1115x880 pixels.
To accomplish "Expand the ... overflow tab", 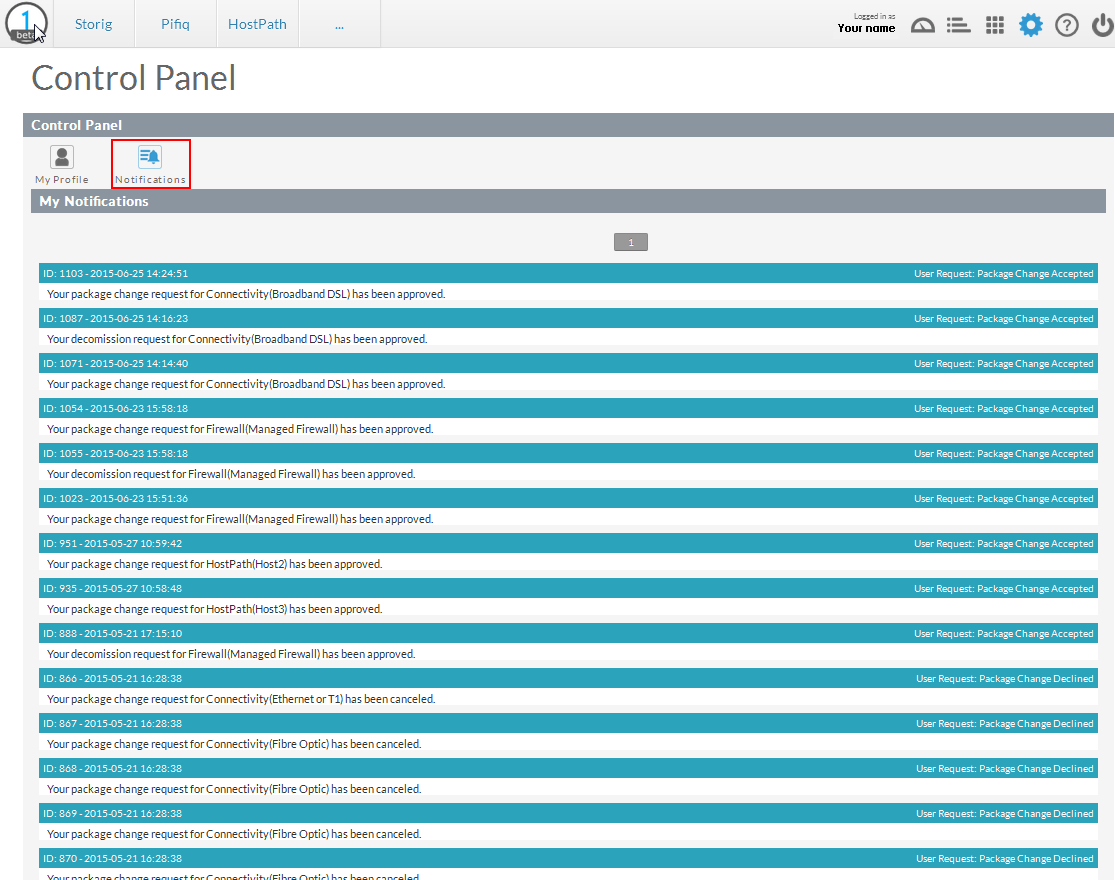I will 339,23.
